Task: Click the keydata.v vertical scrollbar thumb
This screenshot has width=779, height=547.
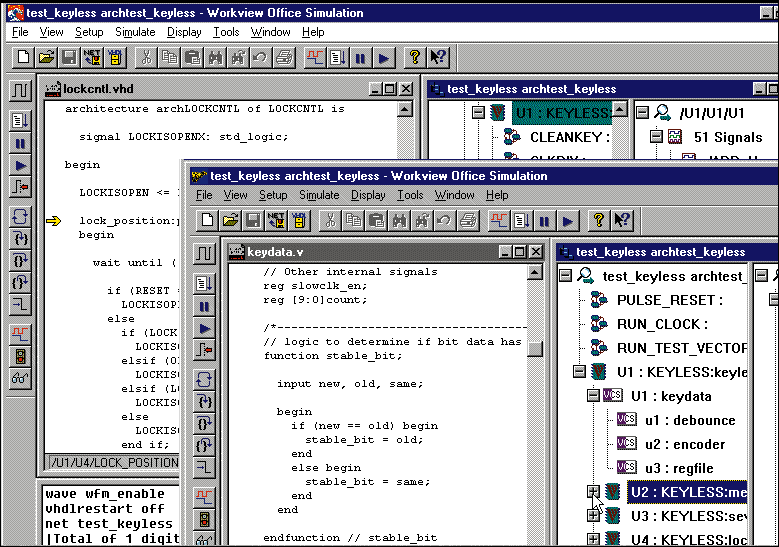Action: point(535,349)
